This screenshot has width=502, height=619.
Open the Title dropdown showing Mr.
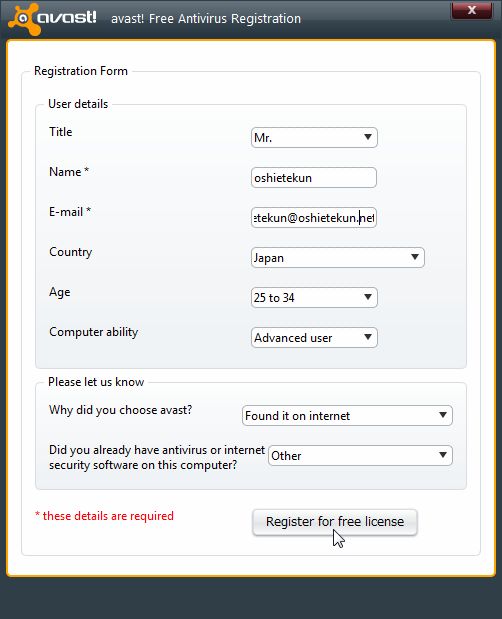tap(314, 138)
